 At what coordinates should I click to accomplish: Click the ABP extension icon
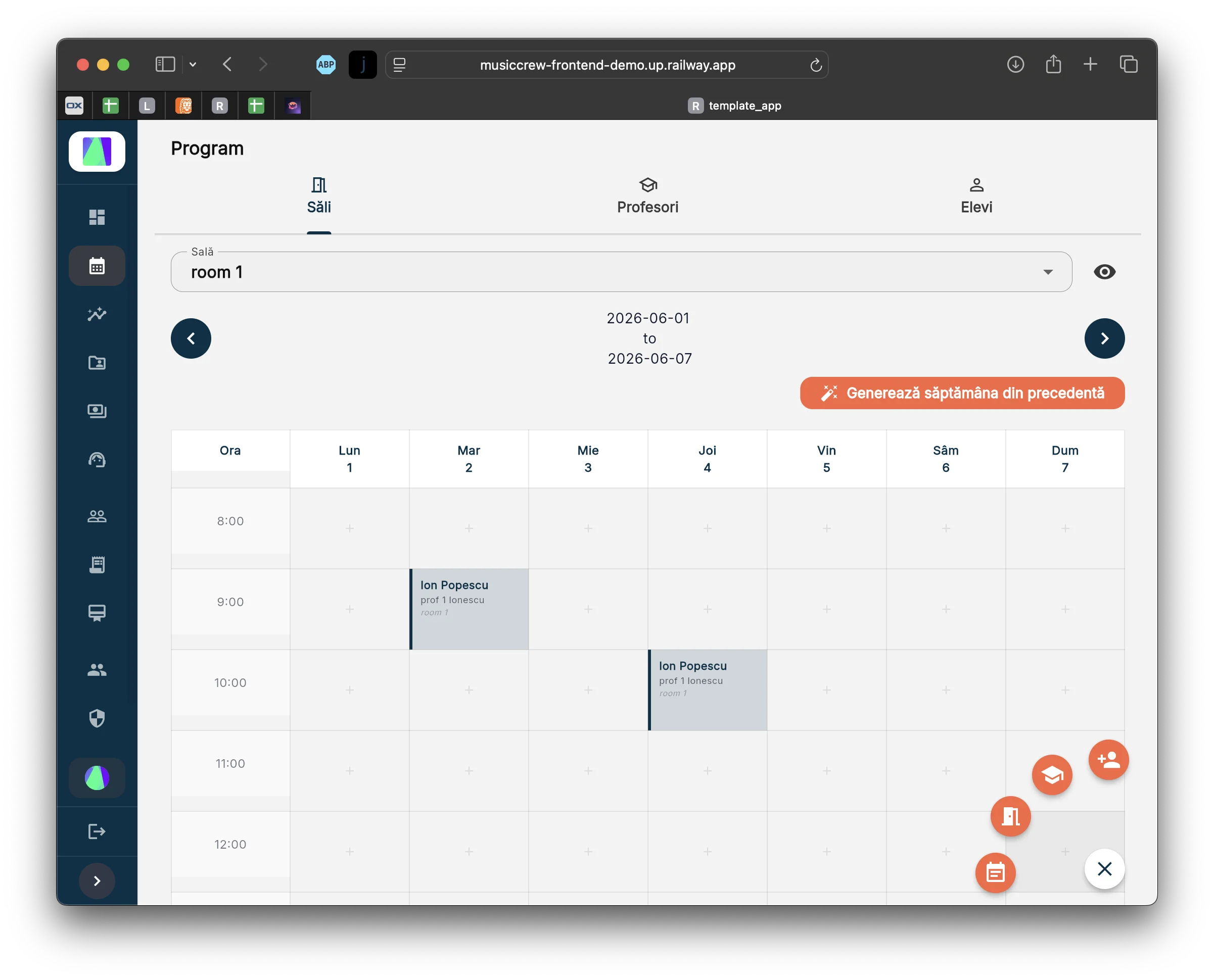tap(326, 64)
